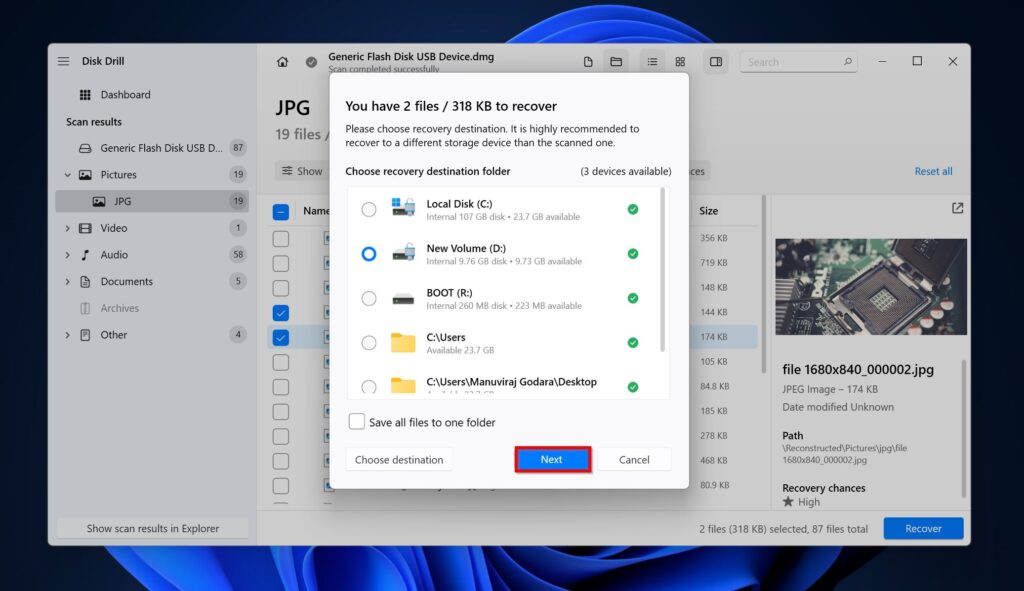The width and height of the screenshot is (1024, 591).
Task: Toggle the preview panel icon
Action: [716, 61]
